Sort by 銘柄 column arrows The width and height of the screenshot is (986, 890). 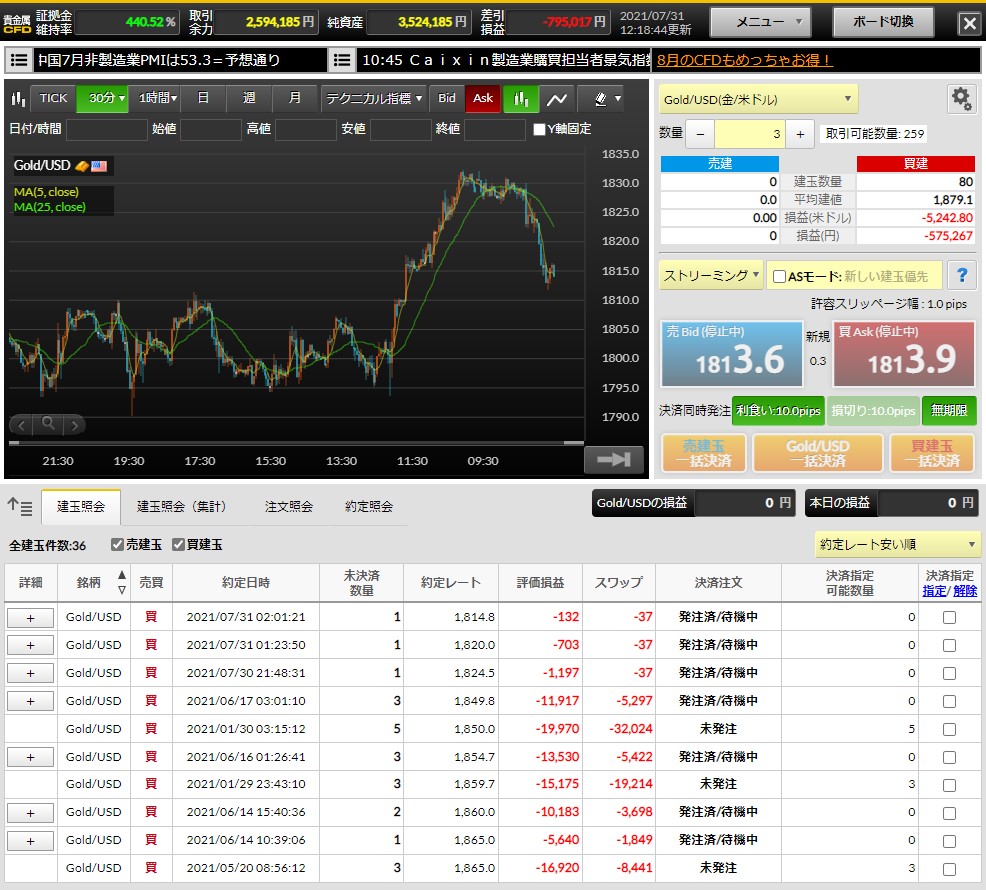coord(122,582)
